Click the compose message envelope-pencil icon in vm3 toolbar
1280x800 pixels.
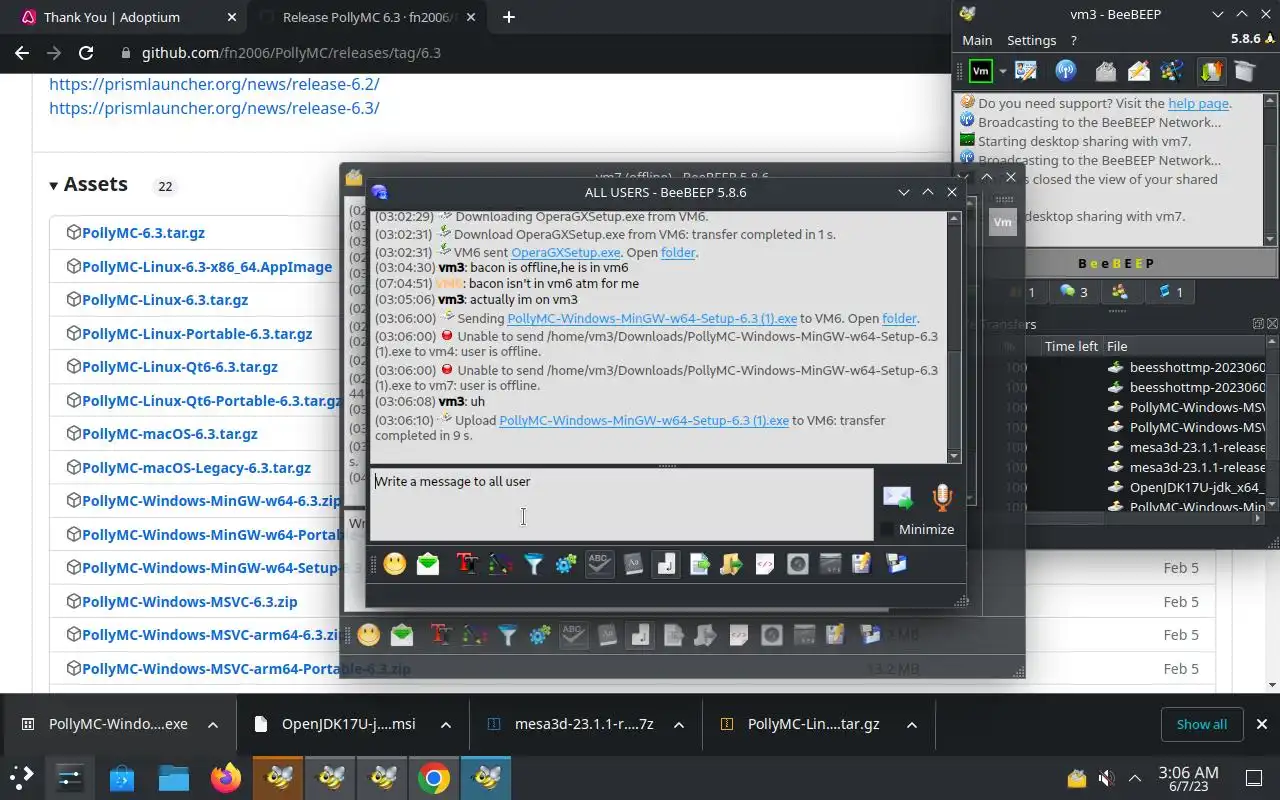[1139, 71]
